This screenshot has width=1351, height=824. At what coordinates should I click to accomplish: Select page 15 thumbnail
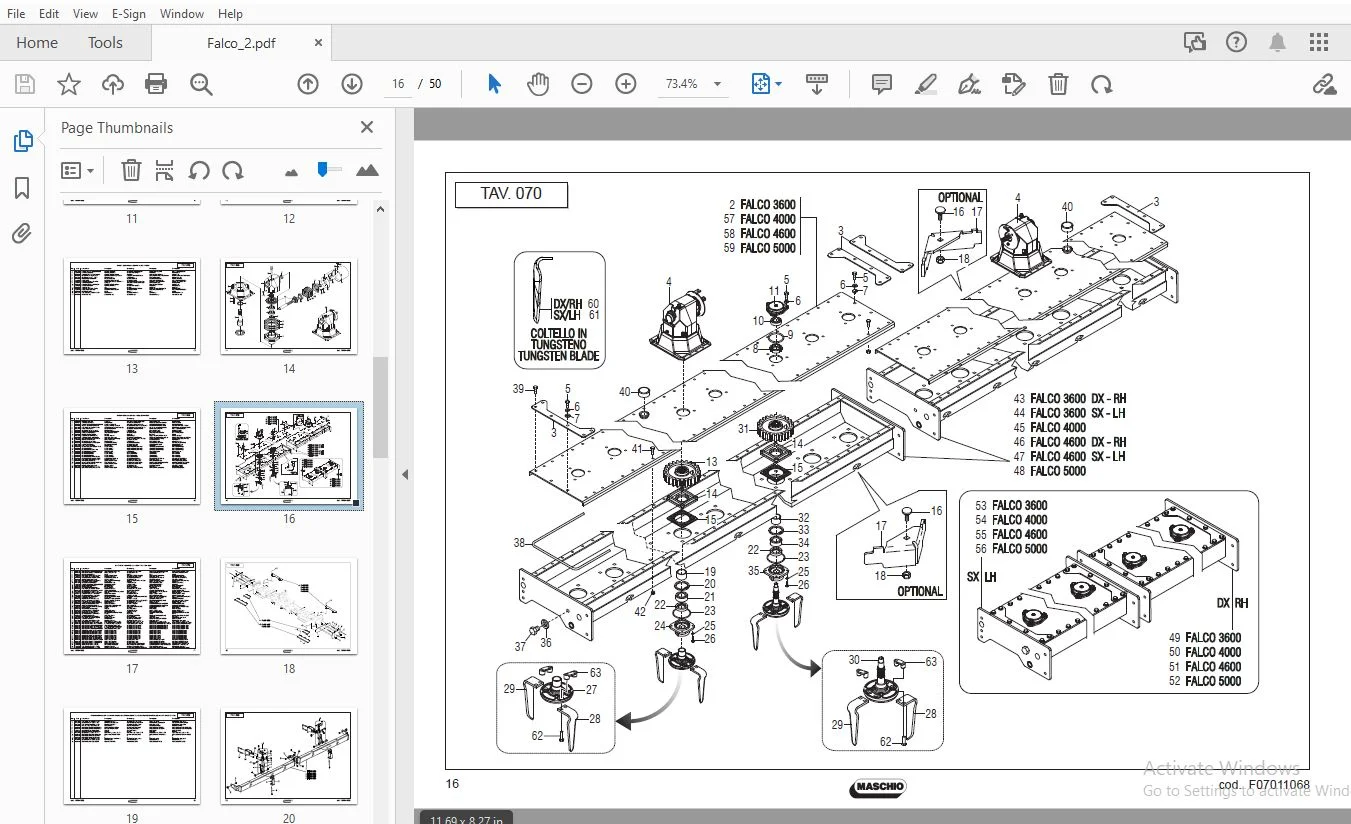click(132, 456)
